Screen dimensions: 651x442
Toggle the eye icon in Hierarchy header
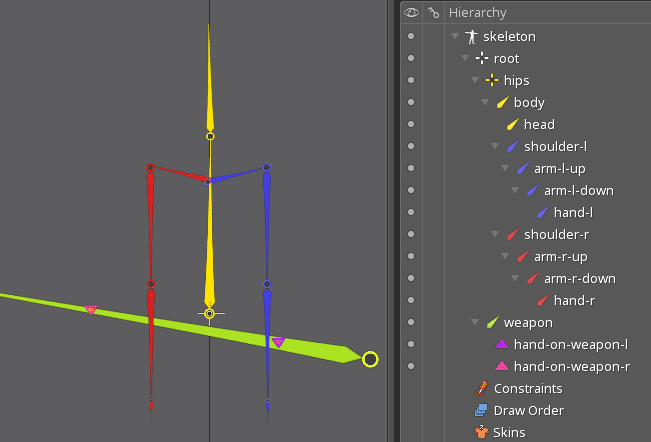[410, 13]
